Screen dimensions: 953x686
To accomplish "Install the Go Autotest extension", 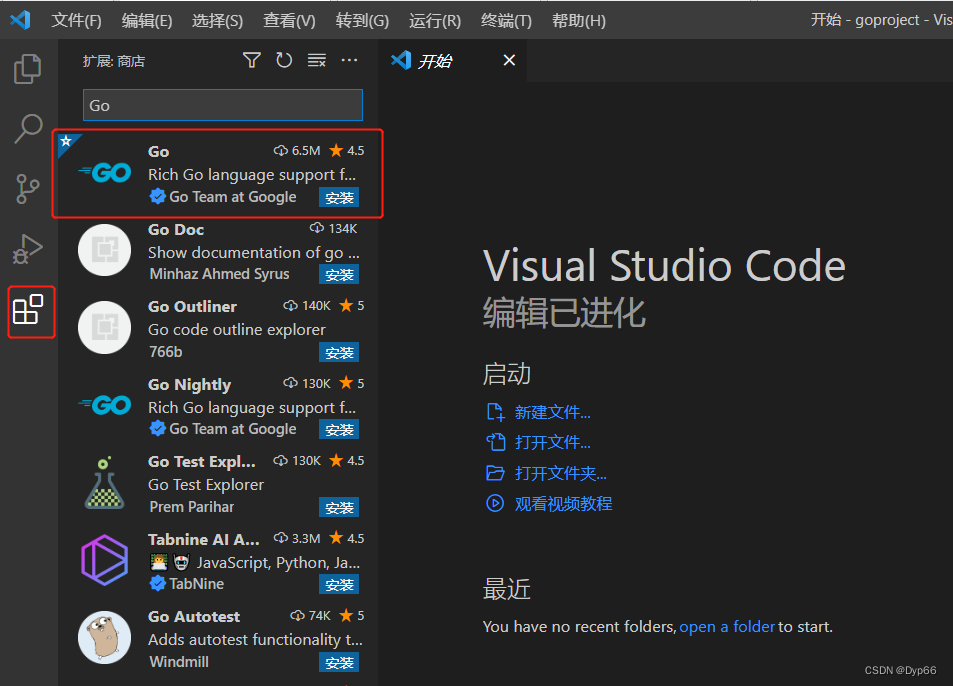I will [x=339, y=662].
